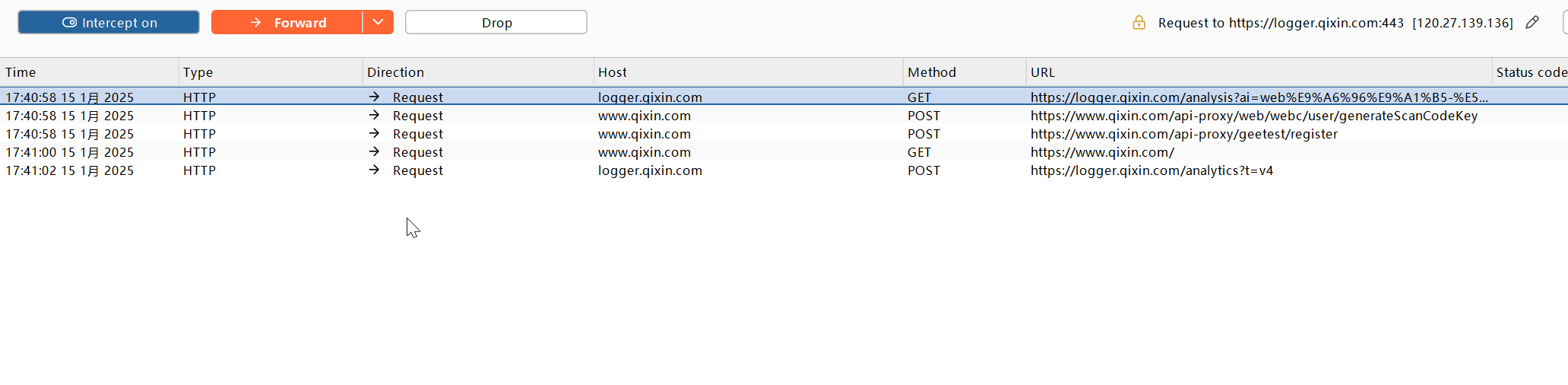Click the arrow icon in the geetest/register row

coord(374,134)
